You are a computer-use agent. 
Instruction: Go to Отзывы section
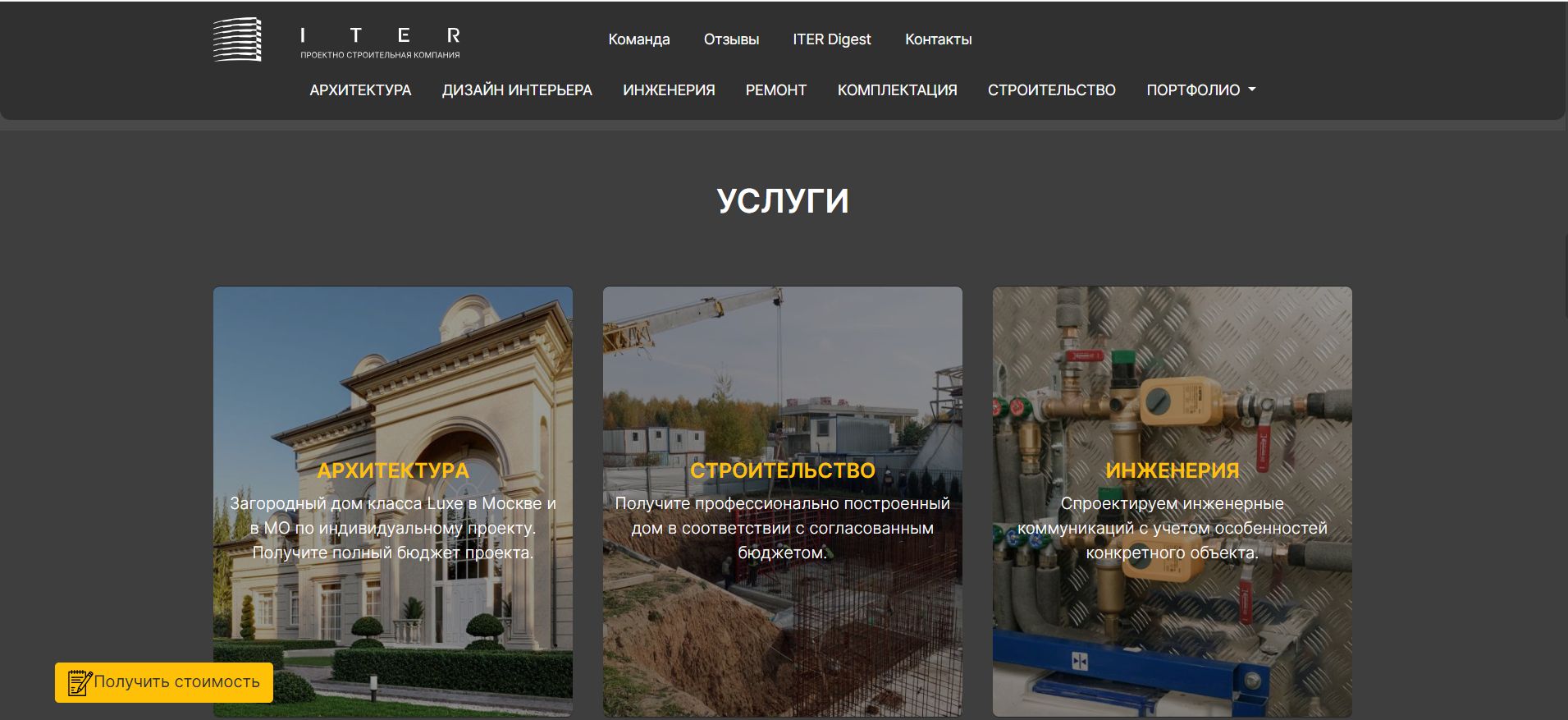pos(731,39)
